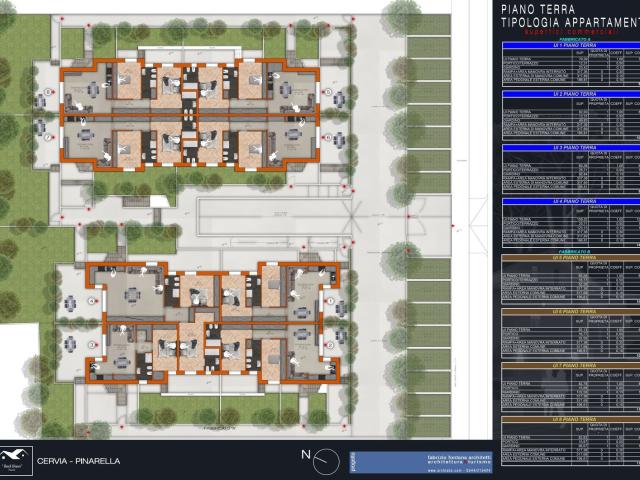
Task: Click the upper building floor plan
Action: pos(193,119)
